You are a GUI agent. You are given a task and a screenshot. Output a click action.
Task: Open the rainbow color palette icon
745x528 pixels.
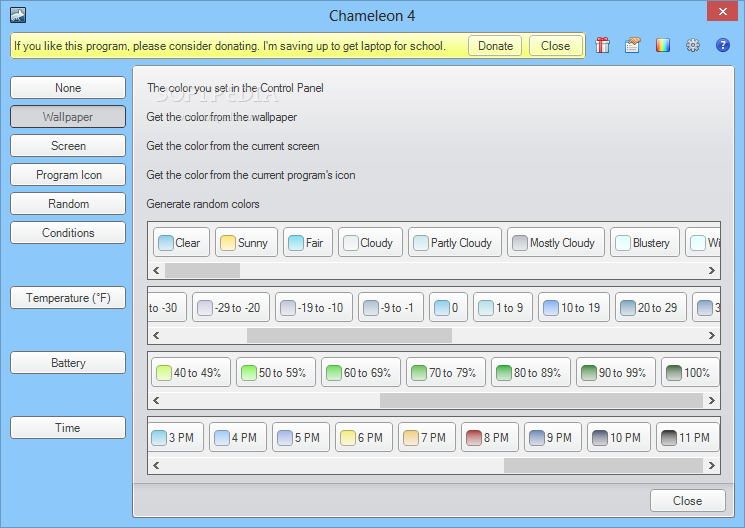[x=663, y=46]
